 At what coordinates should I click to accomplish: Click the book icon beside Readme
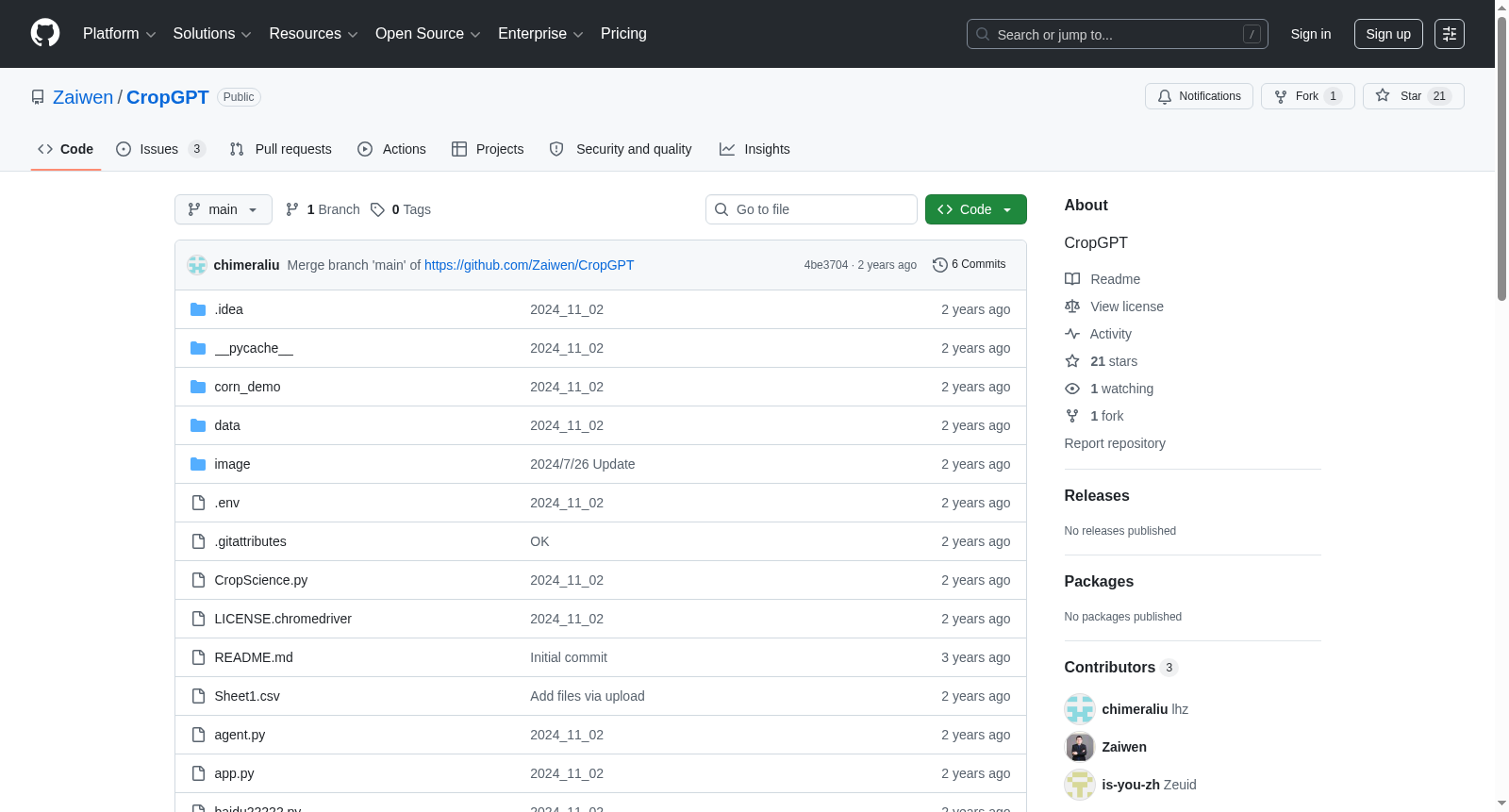coord(1072,279)
